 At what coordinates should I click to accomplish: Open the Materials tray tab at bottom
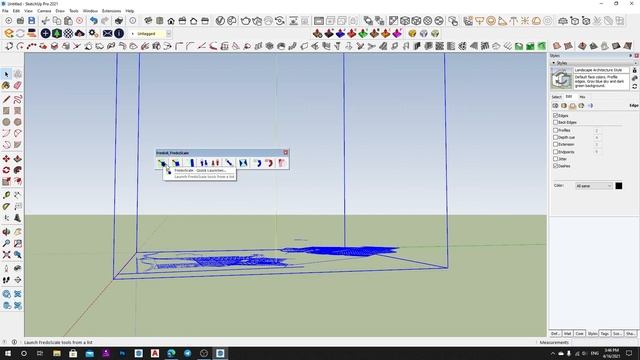pyautogui.click(x=567, y=333)
